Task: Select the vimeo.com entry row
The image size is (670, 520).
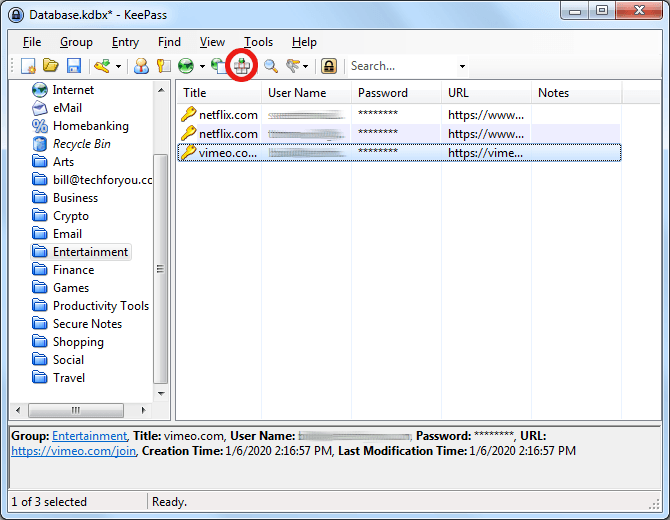Action: click(x=399, y=153)
